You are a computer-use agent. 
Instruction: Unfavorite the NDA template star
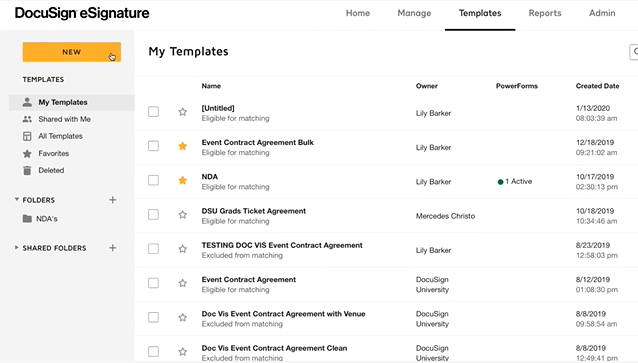click(183, 180)
